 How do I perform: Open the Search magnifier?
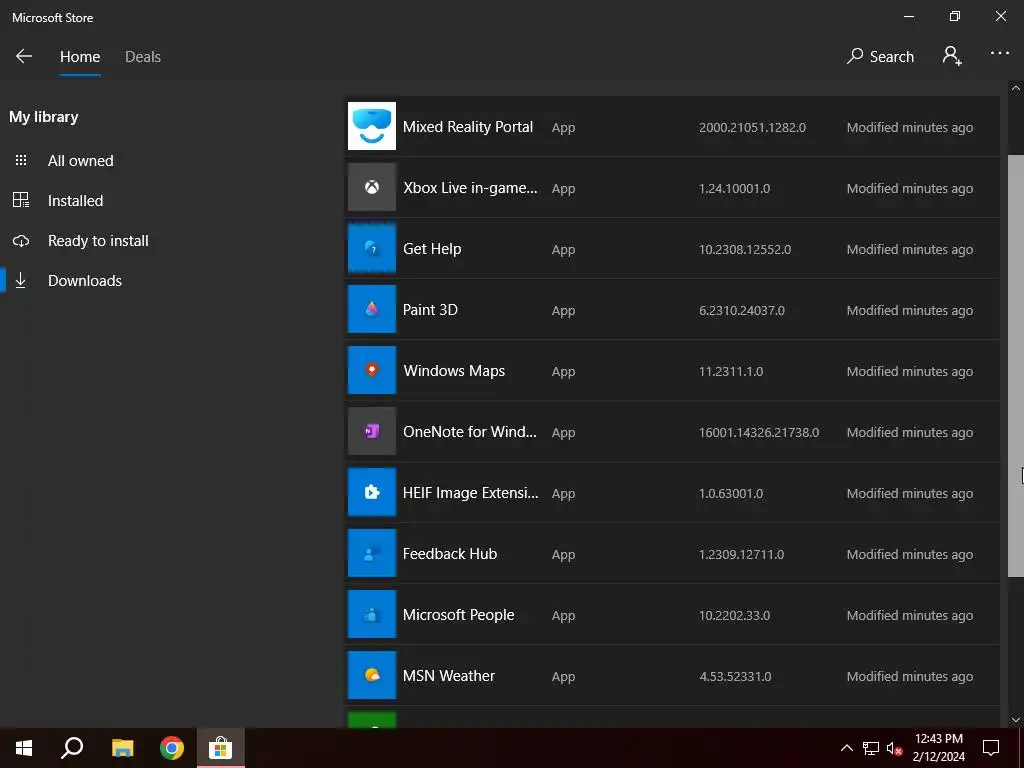click(x=855, y=56)
